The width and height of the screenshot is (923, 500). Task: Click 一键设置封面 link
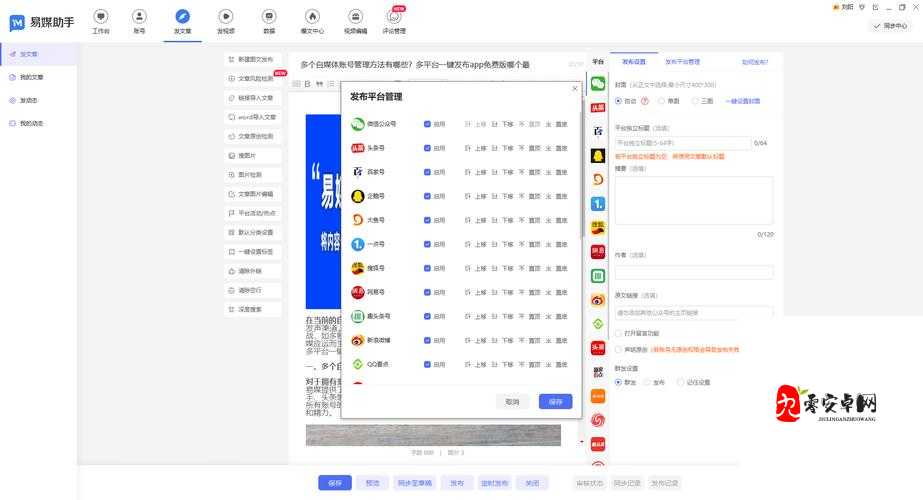pyautogui.click(x=743, y=101)
